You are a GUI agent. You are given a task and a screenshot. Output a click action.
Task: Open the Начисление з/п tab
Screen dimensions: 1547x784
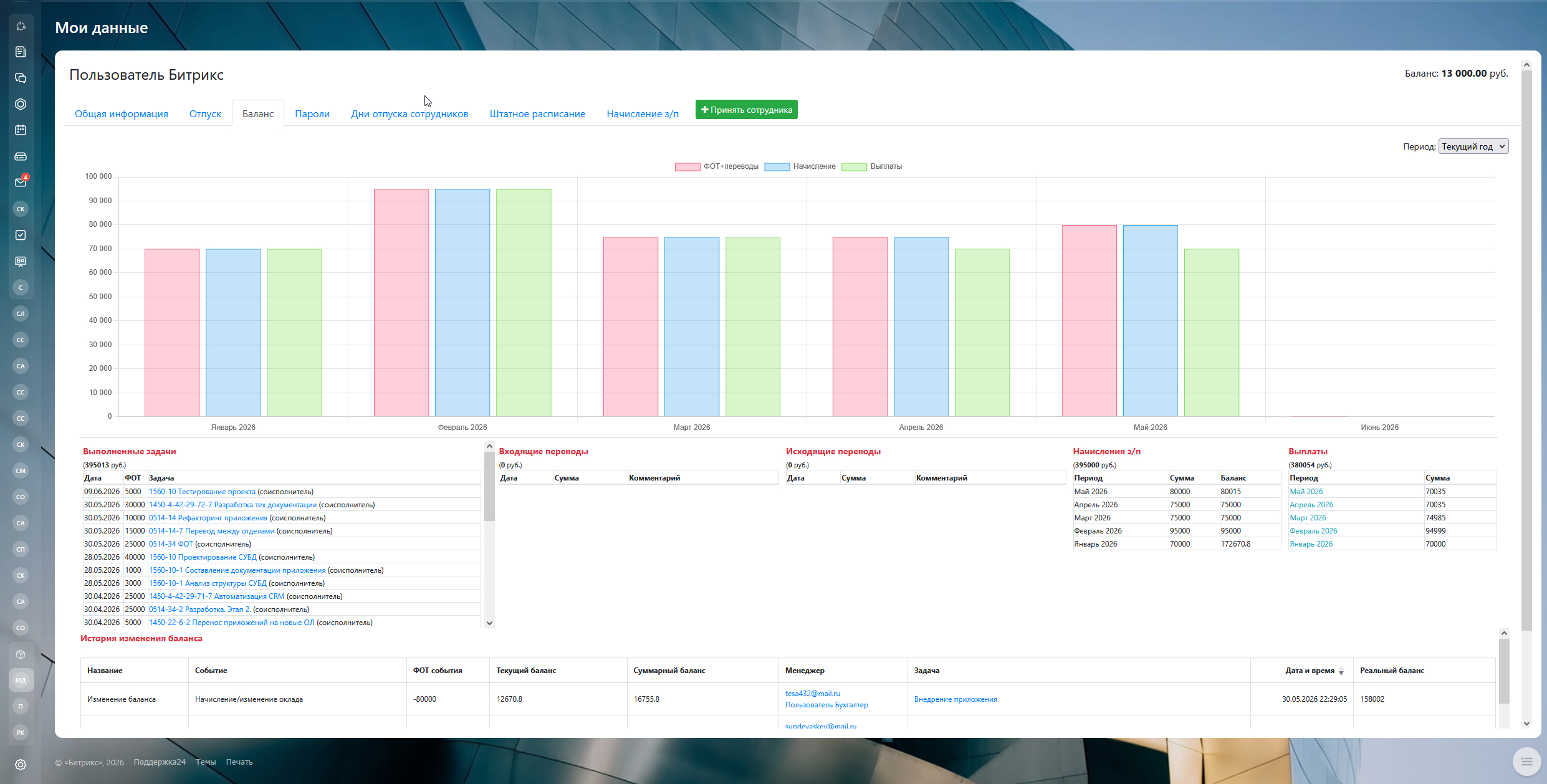(x=643, y=113)
